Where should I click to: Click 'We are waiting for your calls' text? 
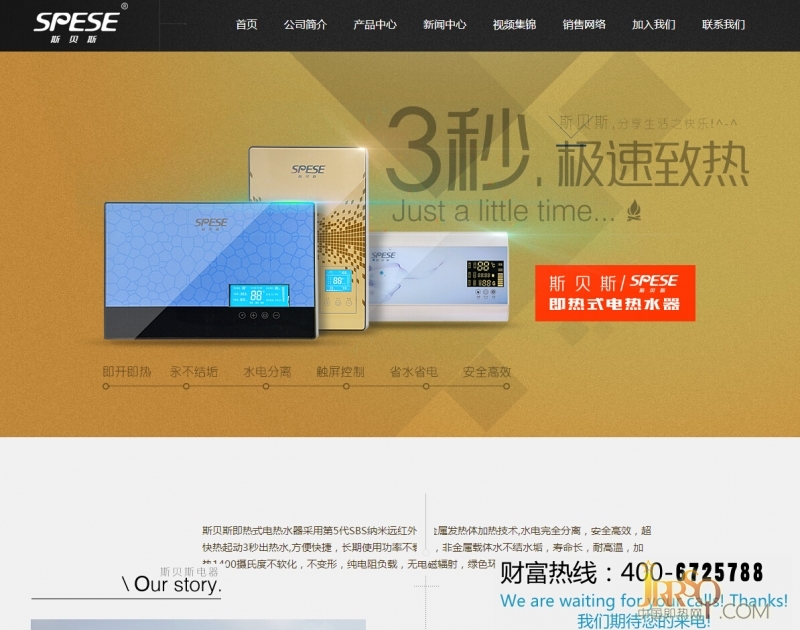click(643, 601)
